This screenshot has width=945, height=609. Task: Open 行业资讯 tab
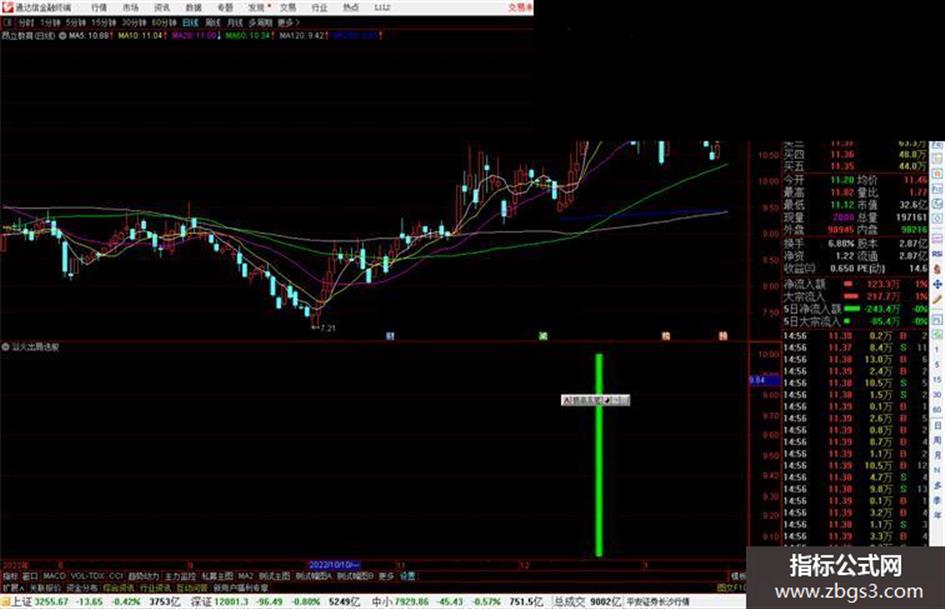tap(155, 587)
